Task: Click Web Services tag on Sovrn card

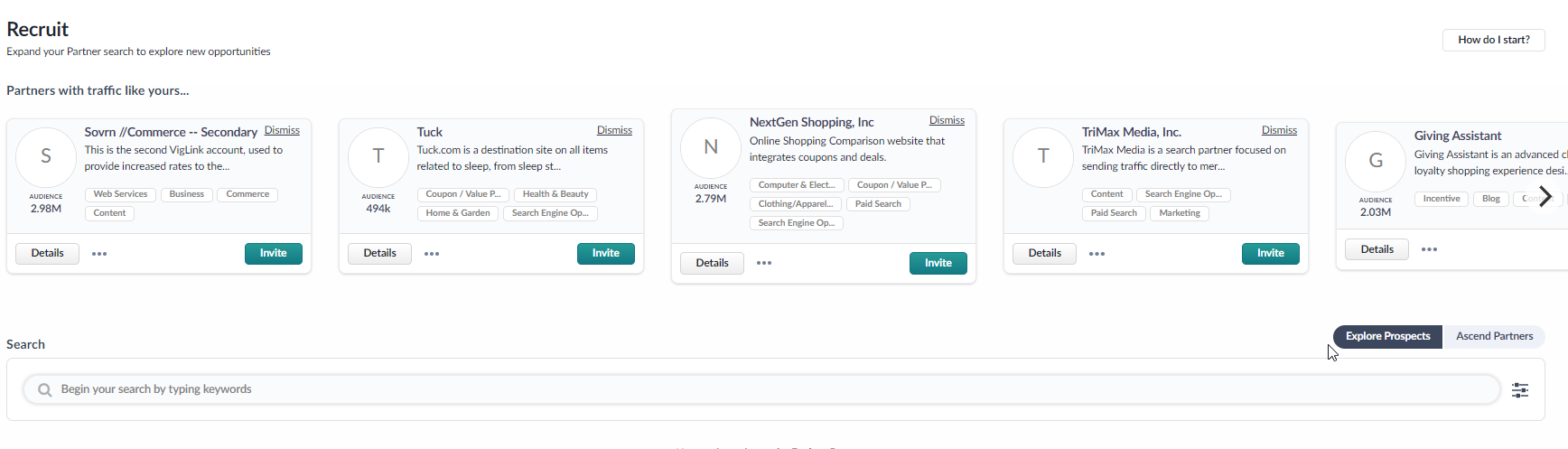Action: [x=120, y=194]
